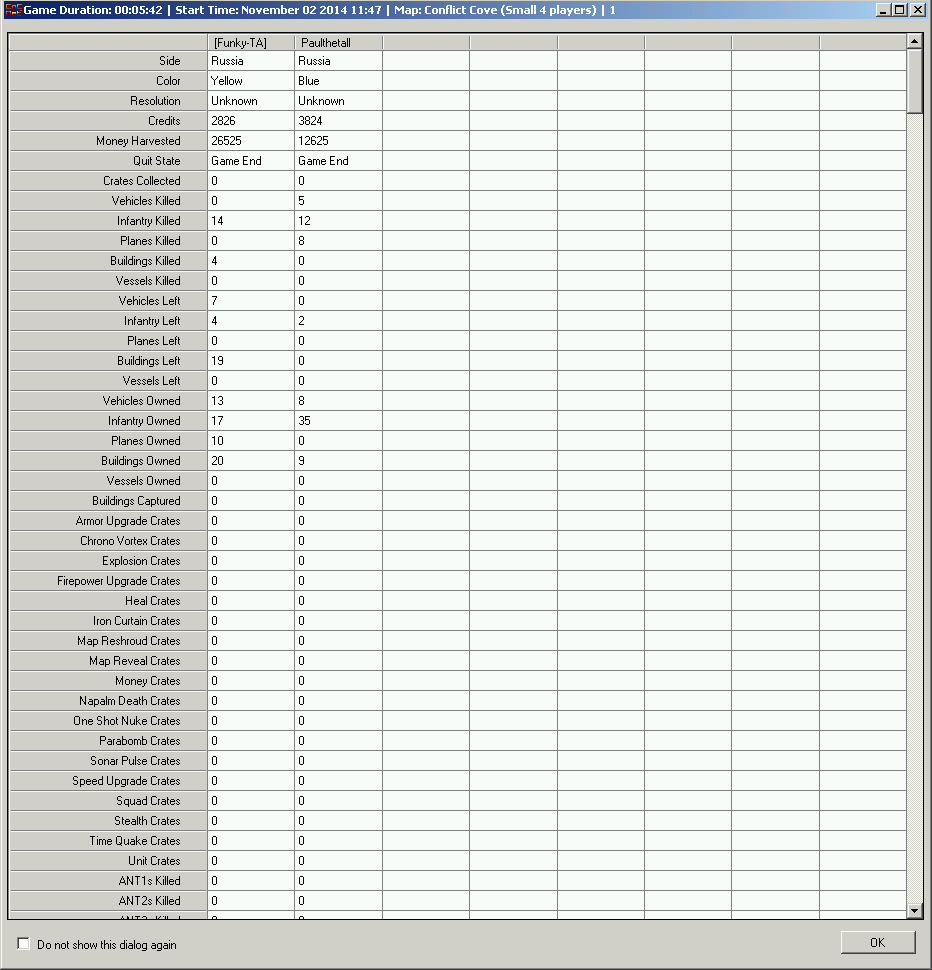Viewport: 932px width, 970px height.
Task: Select the Color cell showing Blue
Action: pyautogui.click(x=338, y=81)
